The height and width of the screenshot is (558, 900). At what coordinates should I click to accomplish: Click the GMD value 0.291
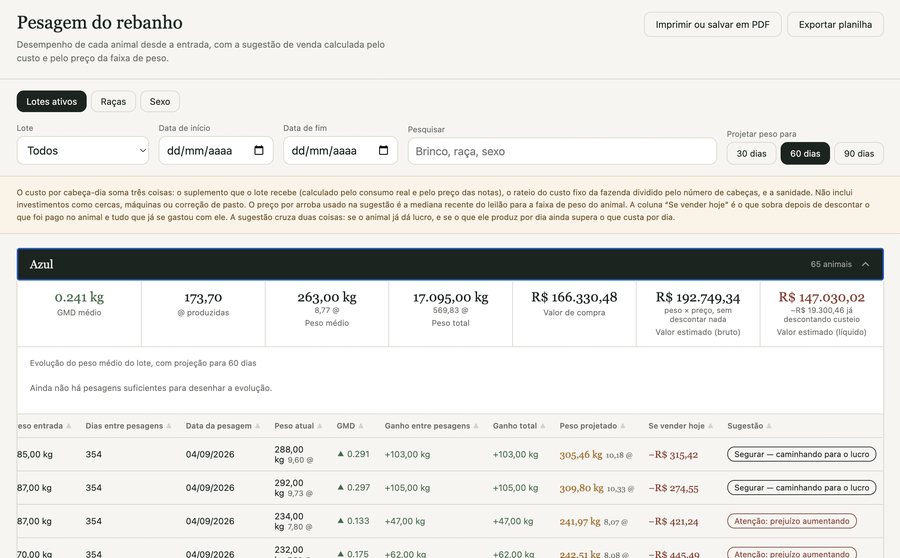click(x=358, y=454)
